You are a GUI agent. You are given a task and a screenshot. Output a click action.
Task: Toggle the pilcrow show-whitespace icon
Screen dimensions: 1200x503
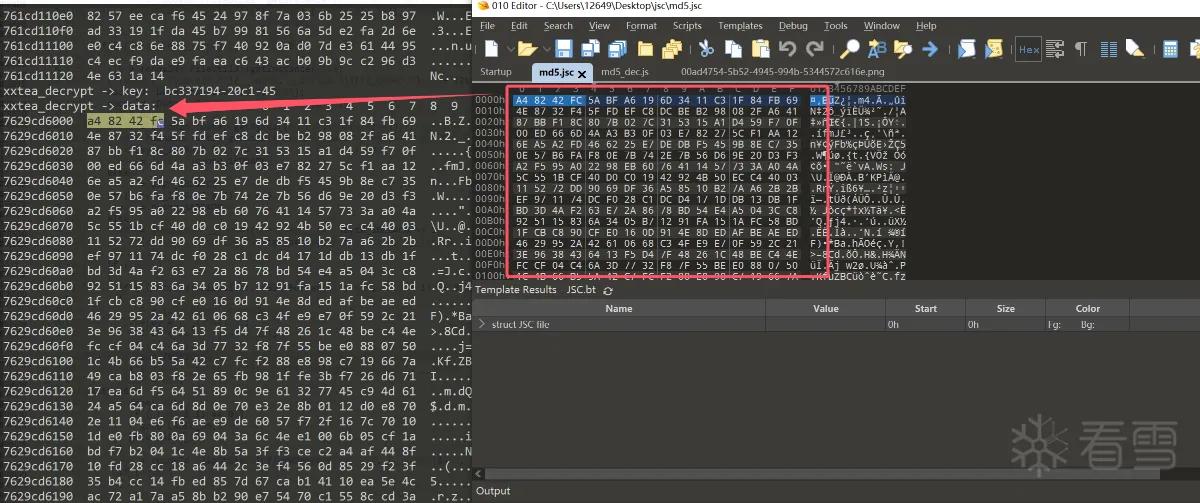coord(1080,48)
